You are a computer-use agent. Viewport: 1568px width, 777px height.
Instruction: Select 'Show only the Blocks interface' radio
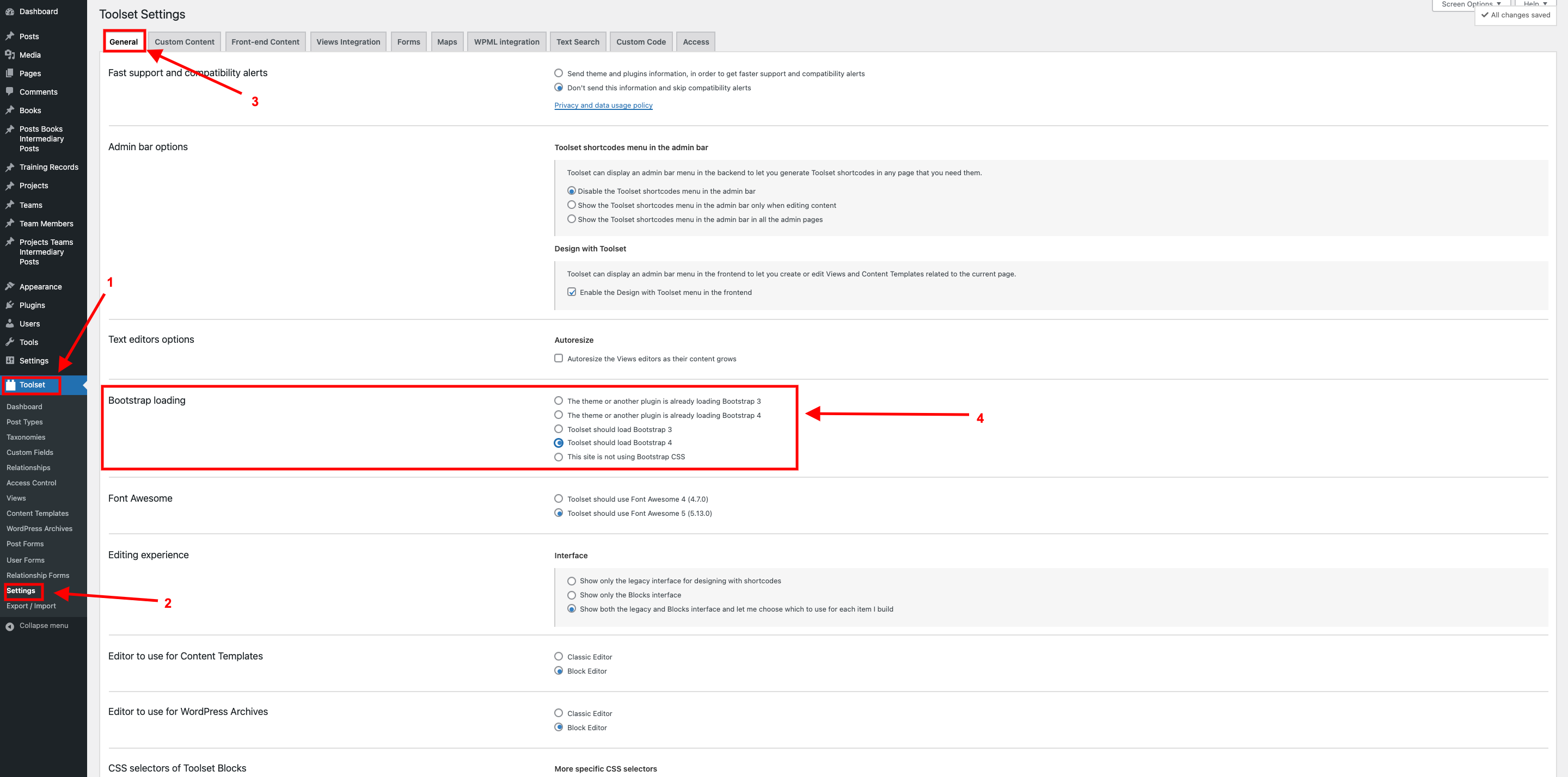point(572,595)
